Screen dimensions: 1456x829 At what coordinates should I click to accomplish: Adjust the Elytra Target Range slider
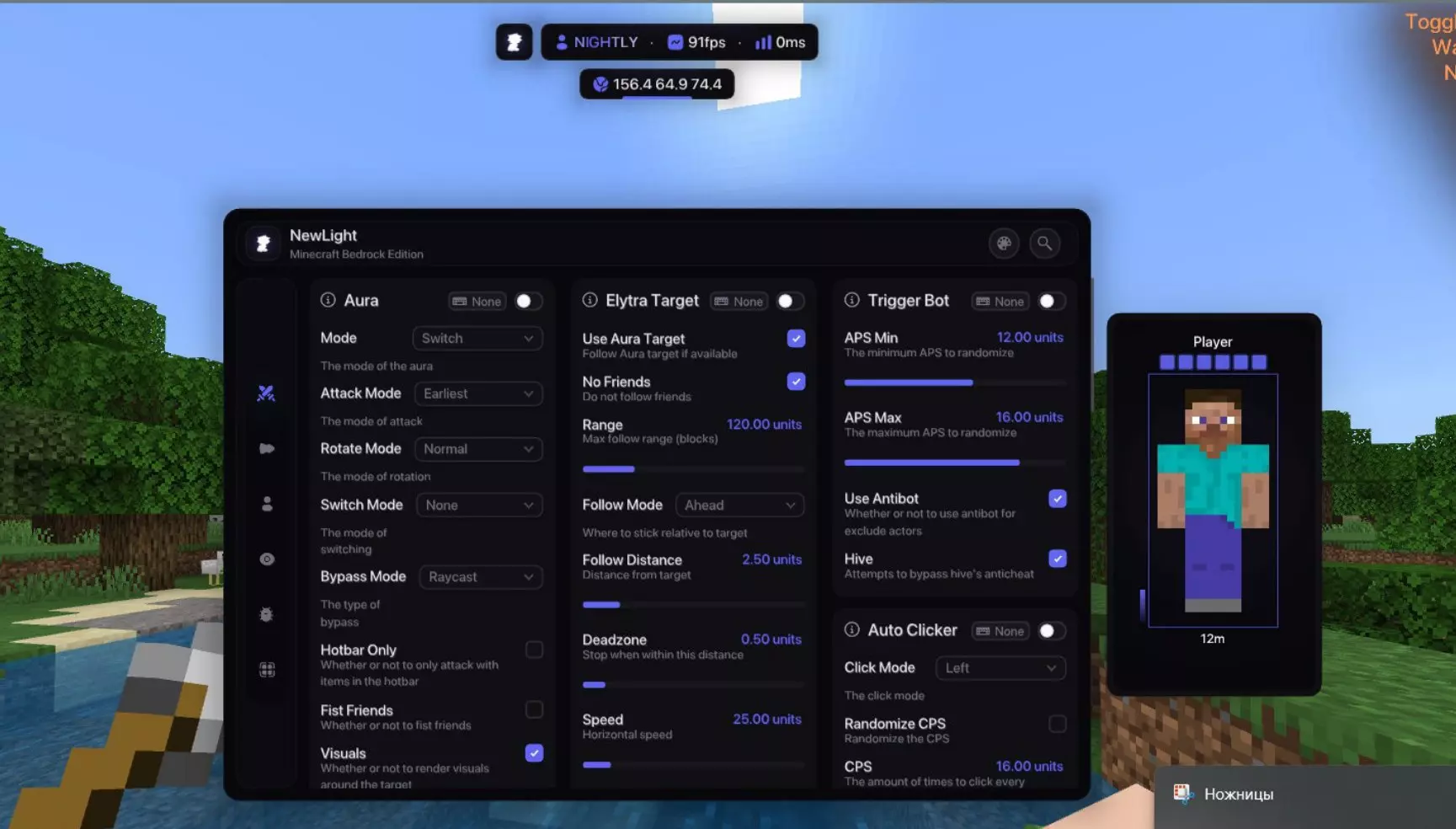point(693,469)
